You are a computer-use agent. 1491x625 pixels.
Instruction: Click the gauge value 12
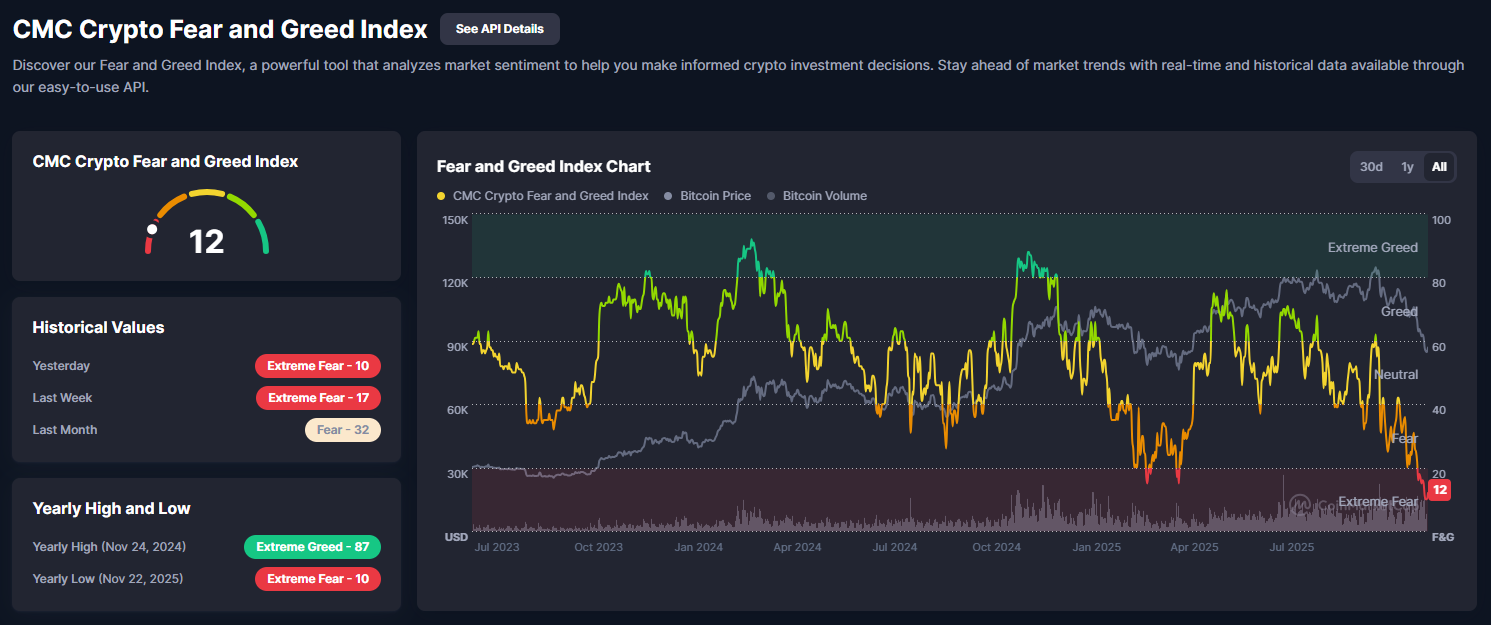(x=207, y=241)
